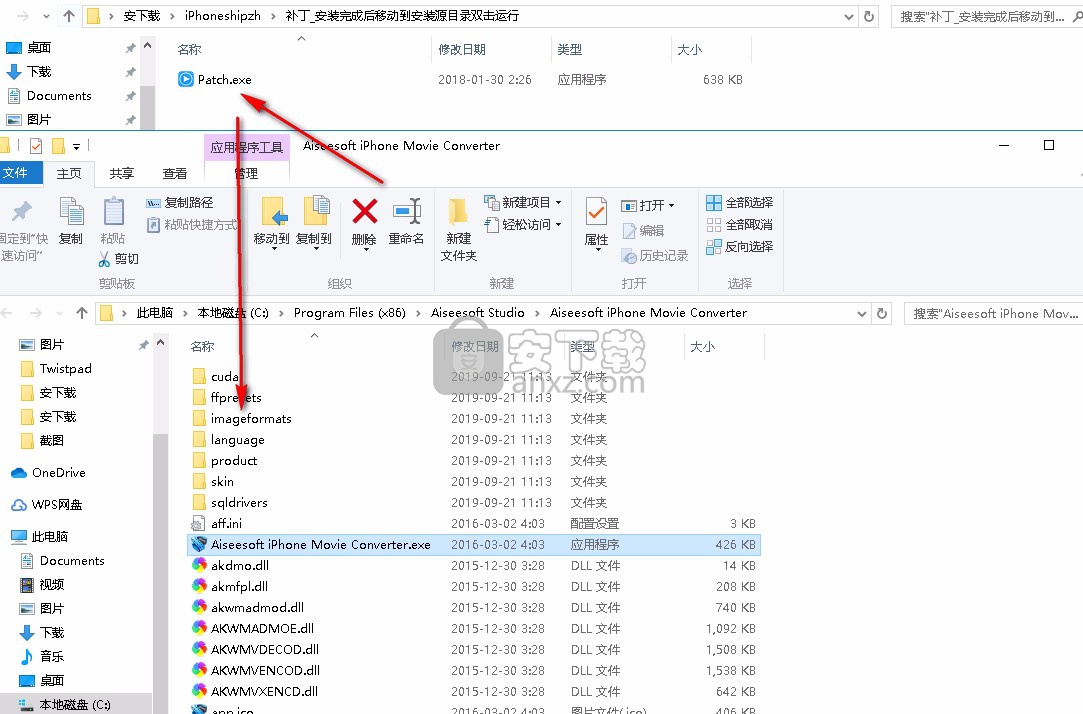Select the imageformats folder
1083x714 pixels.
(251, 418)
